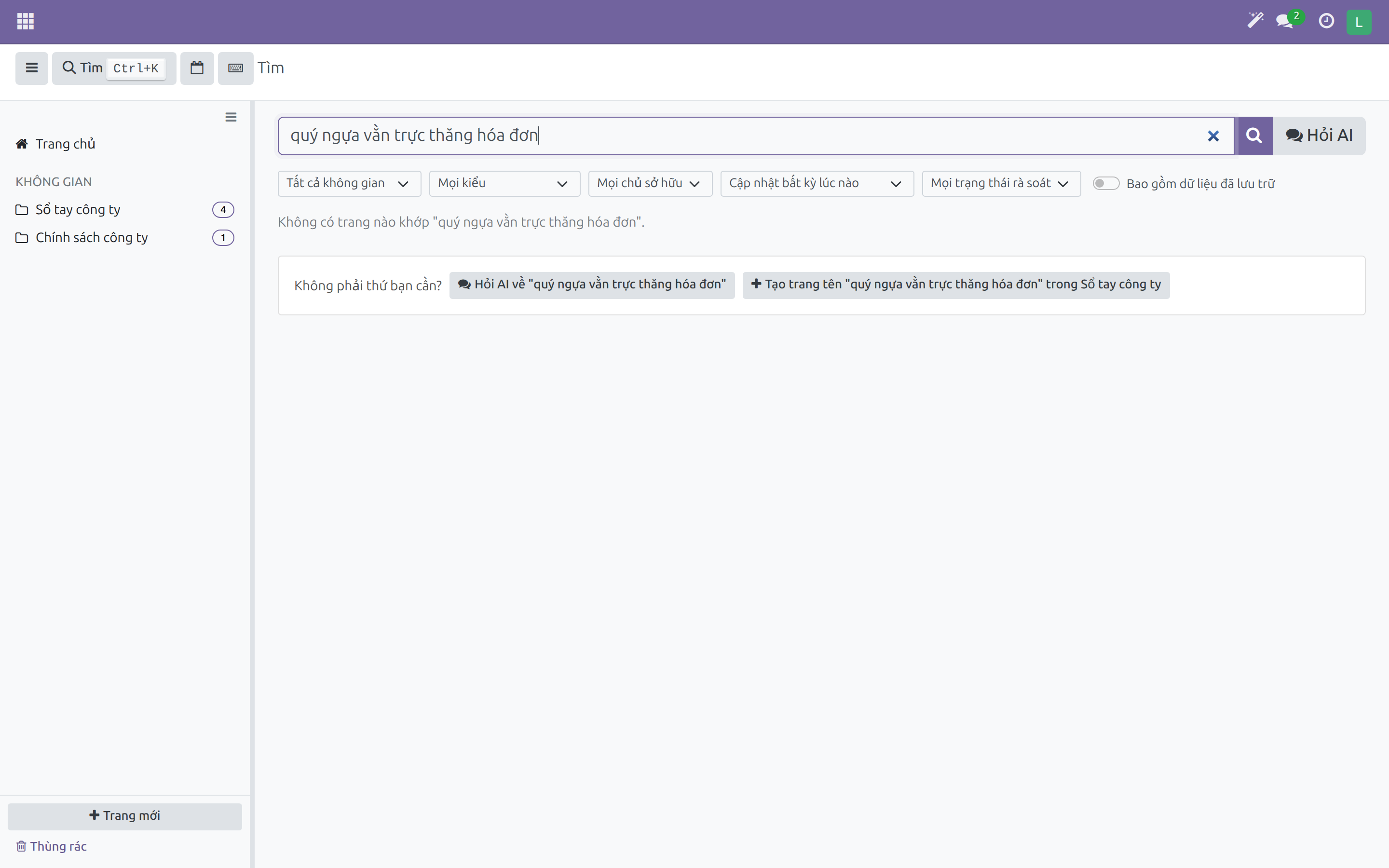Screen dimensions: 1389x868
Task: Click Hỏi AI về query suggestion button
Action: (x=592, y=285)
